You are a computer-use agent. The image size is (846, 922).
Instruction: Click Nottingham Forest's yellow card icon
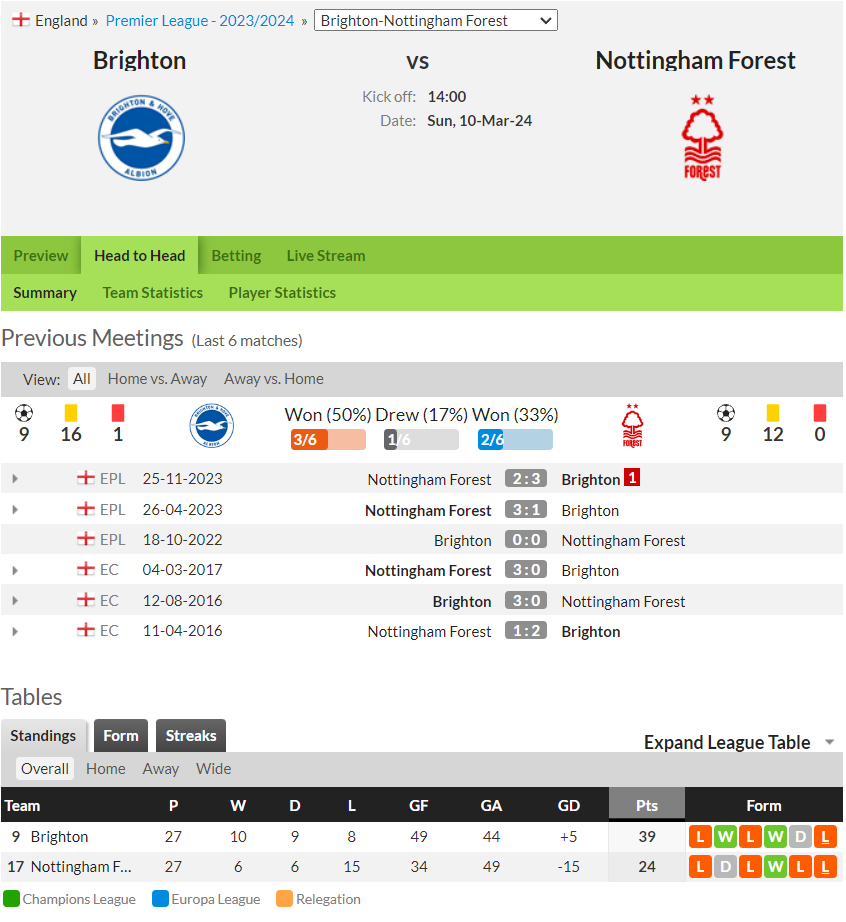(x=773, y=413)
